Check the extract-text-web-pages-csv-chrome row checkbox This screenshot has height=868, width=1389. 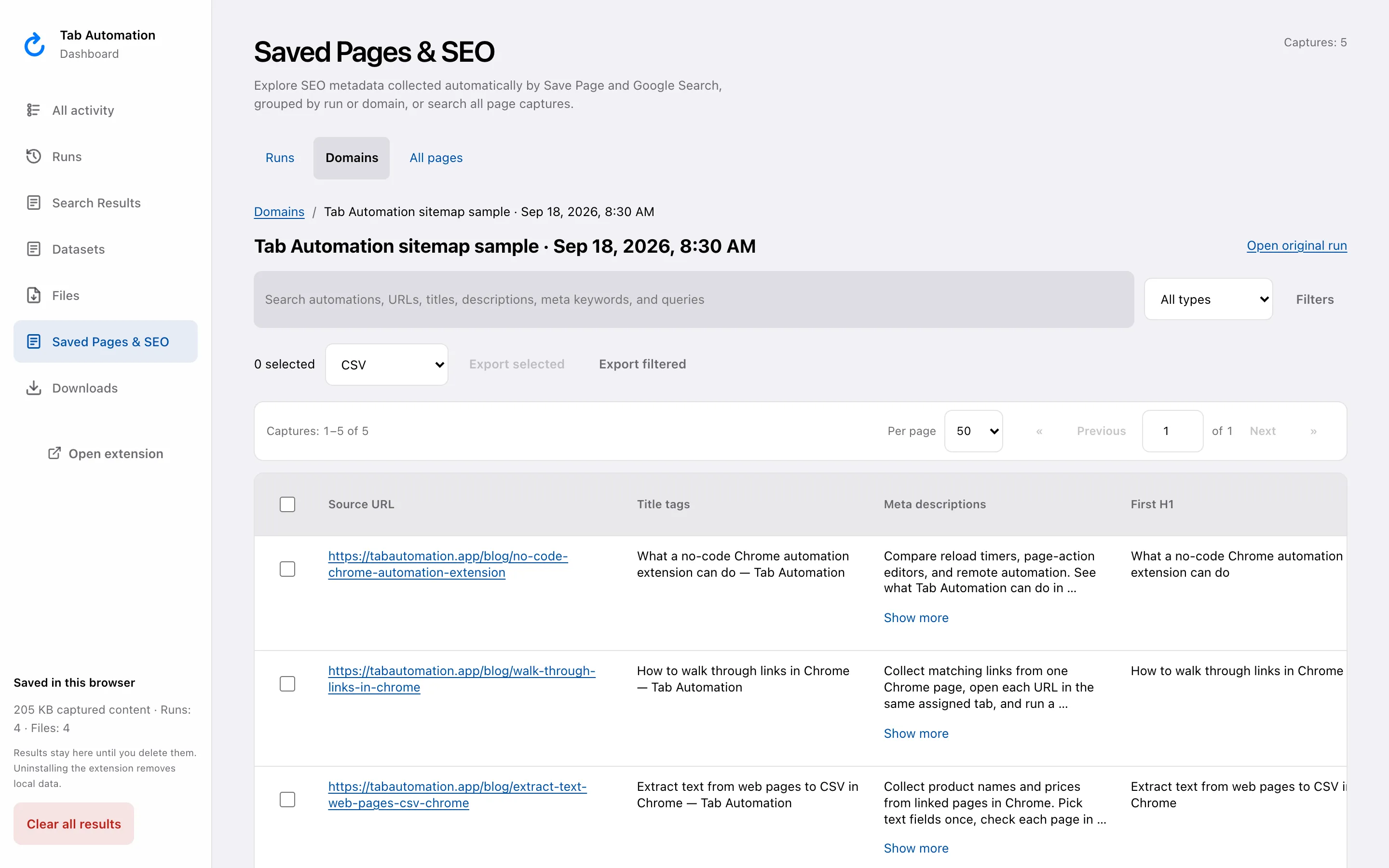pos(287,800)
